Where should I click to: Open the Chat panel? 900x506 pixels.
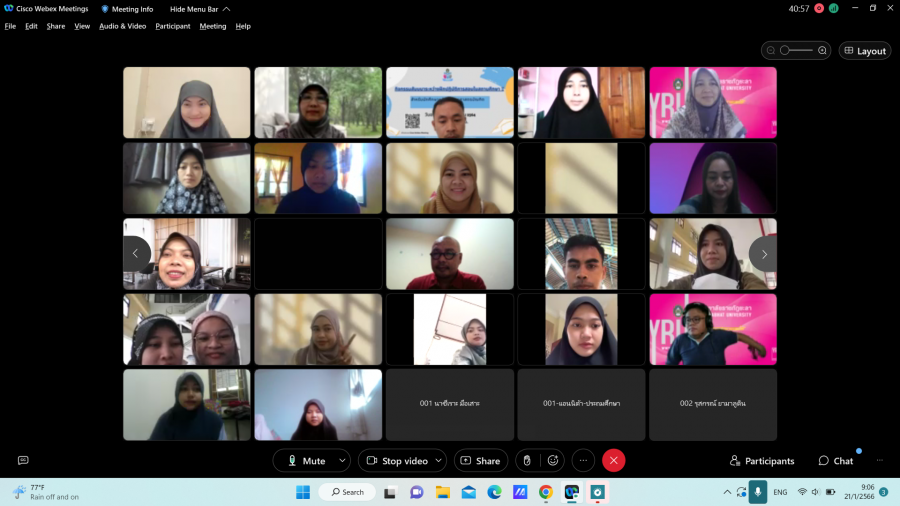tap(836, 461)
